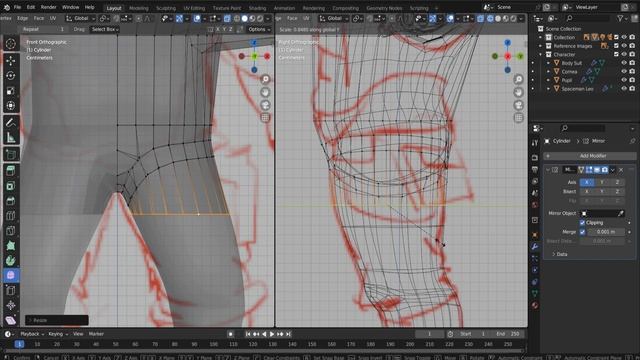Open Options dropdown in front viewport header
Image resolution: width=640 pixels, height=360 pixels.
pos(259,29)
